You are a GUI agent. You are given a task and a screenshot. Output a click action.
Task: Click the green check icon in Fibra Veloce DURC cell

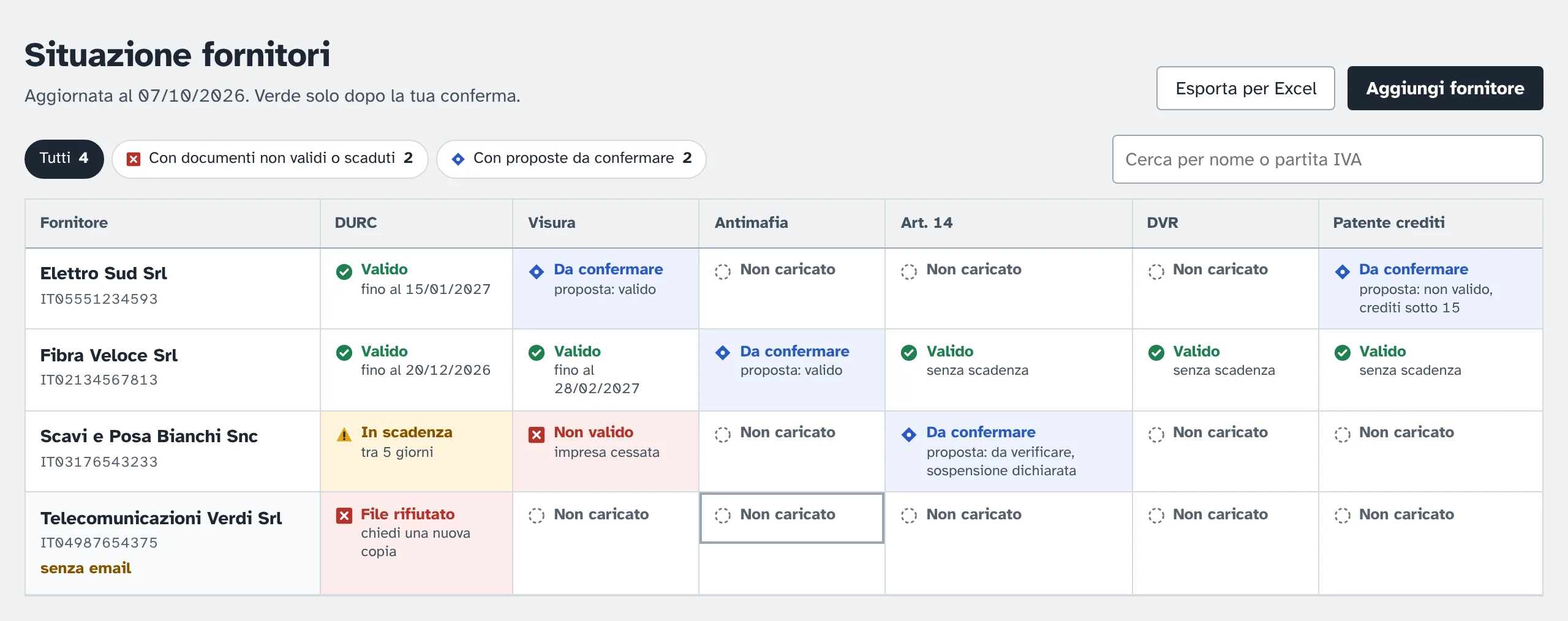(x=344, y=353)
